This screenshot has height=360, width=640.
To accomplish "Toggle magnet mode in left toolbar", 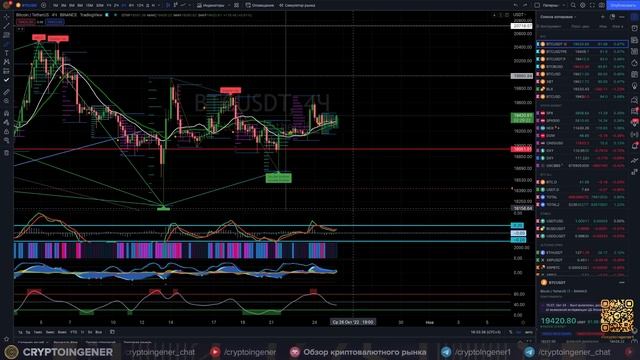I will click(x=7, y=113).
